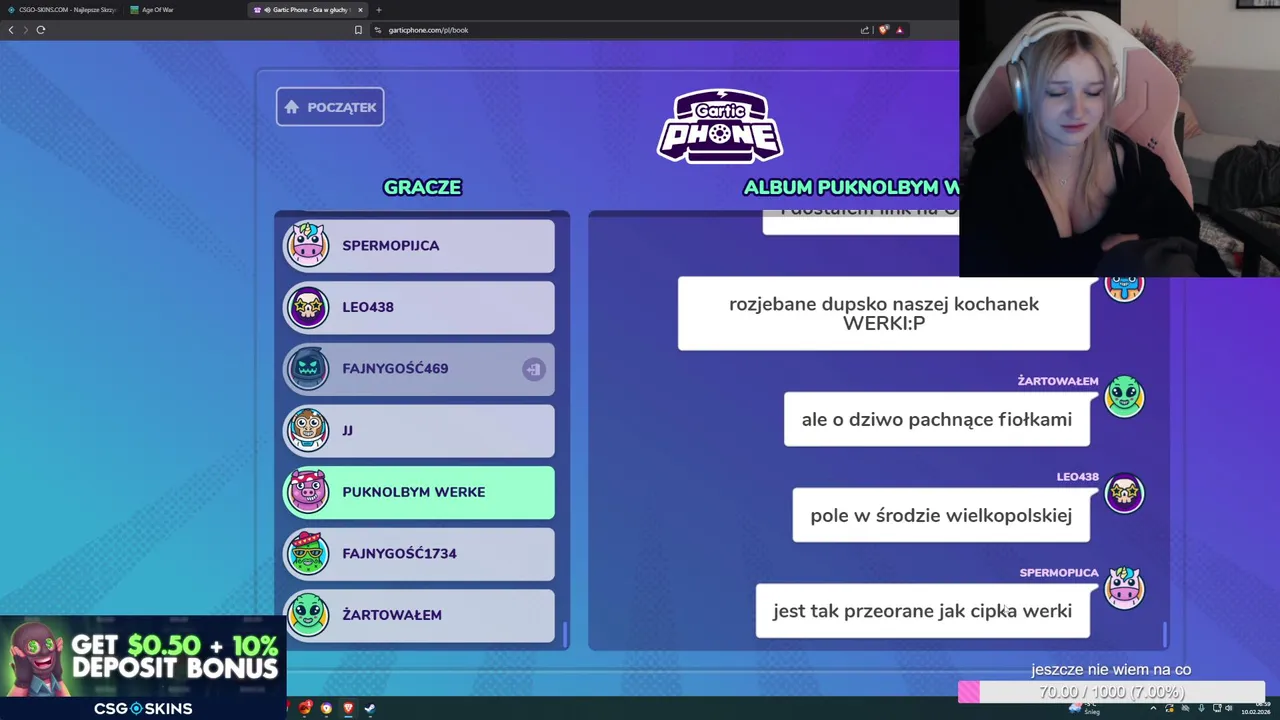Click the message starting 'rozjebane dupsko'
The image size is (1280, 720).
click(x=884, y=313)
